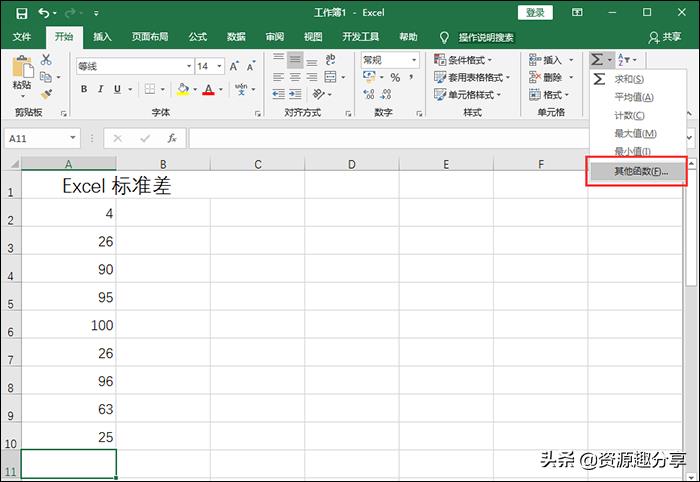
Task: Apply percent style with the % icon
Action: [395, 78]
